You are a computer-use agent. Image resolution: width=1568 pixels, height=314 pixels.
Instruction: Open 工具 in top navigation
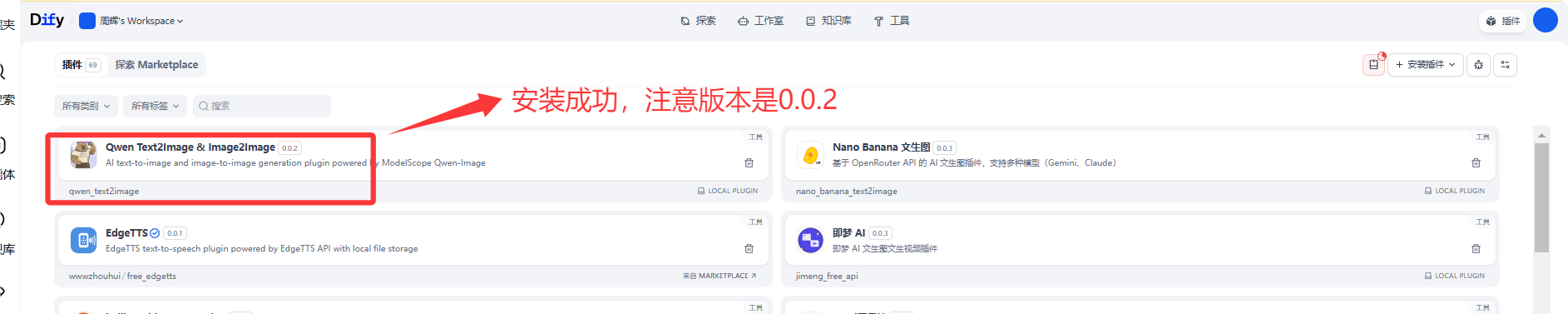coord(892,21)
